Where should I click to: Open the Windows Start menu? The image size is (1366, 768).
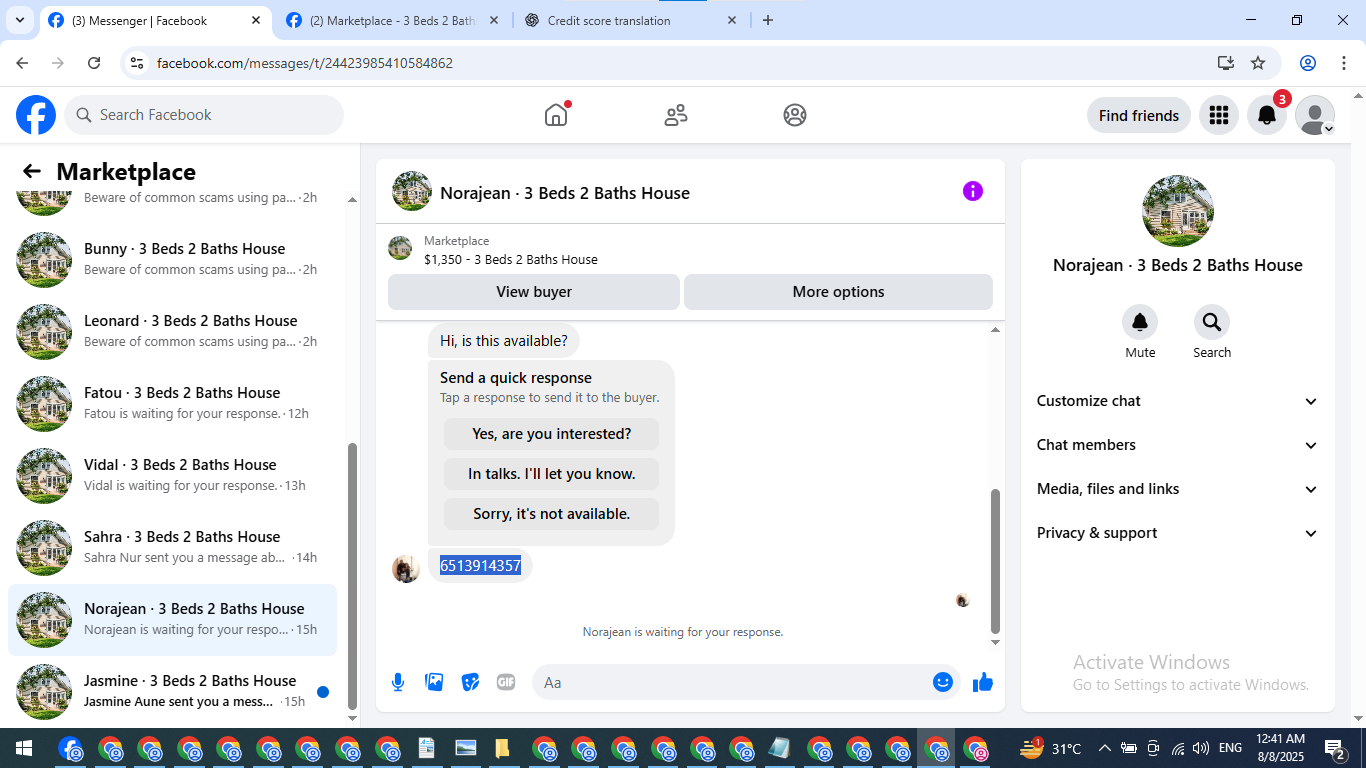pyautogui.click(x=24, y=748)
